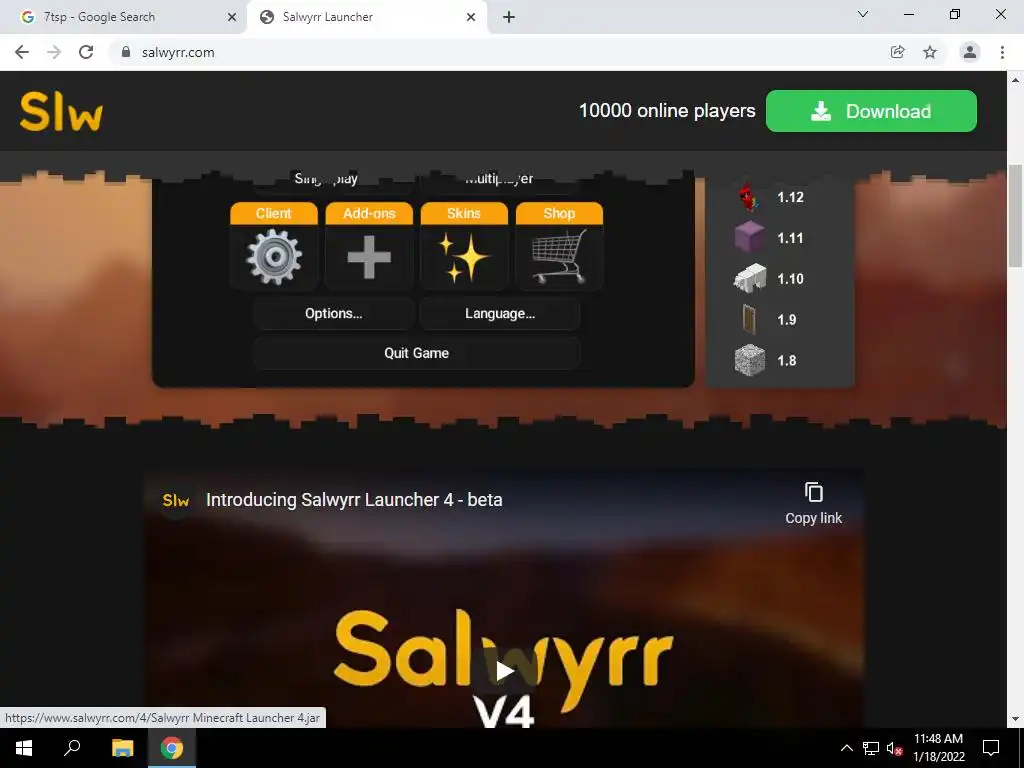The height and width of the screenshot is (768, 1024).
Task: Share this page icon in address bar
Action: click(x=898, y=52)
